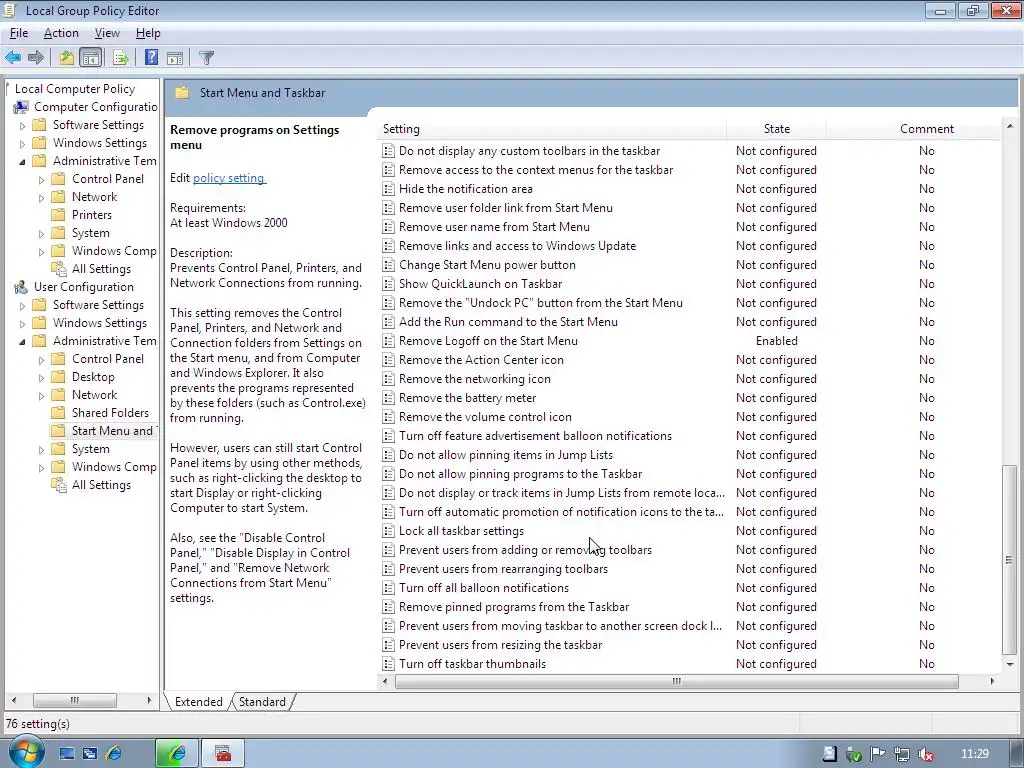Select 'Change Start Menu power button' setting

click(487, 265)
